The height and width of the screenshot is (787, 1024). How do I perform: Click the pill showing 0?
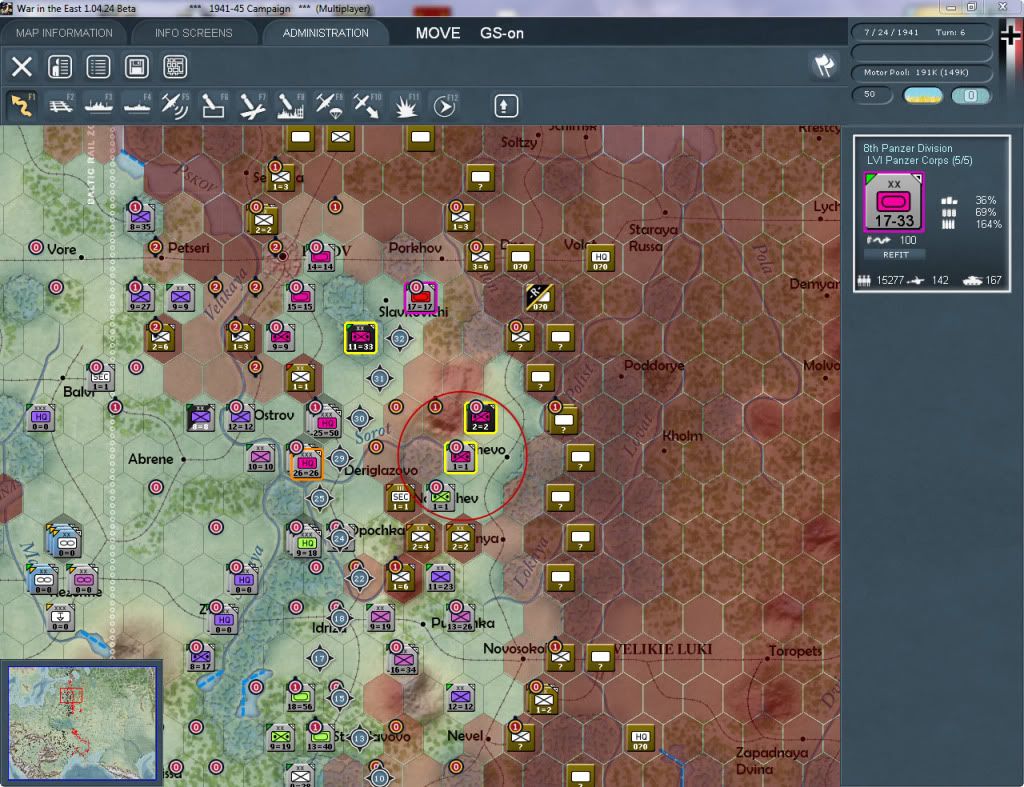pos(971,95)
